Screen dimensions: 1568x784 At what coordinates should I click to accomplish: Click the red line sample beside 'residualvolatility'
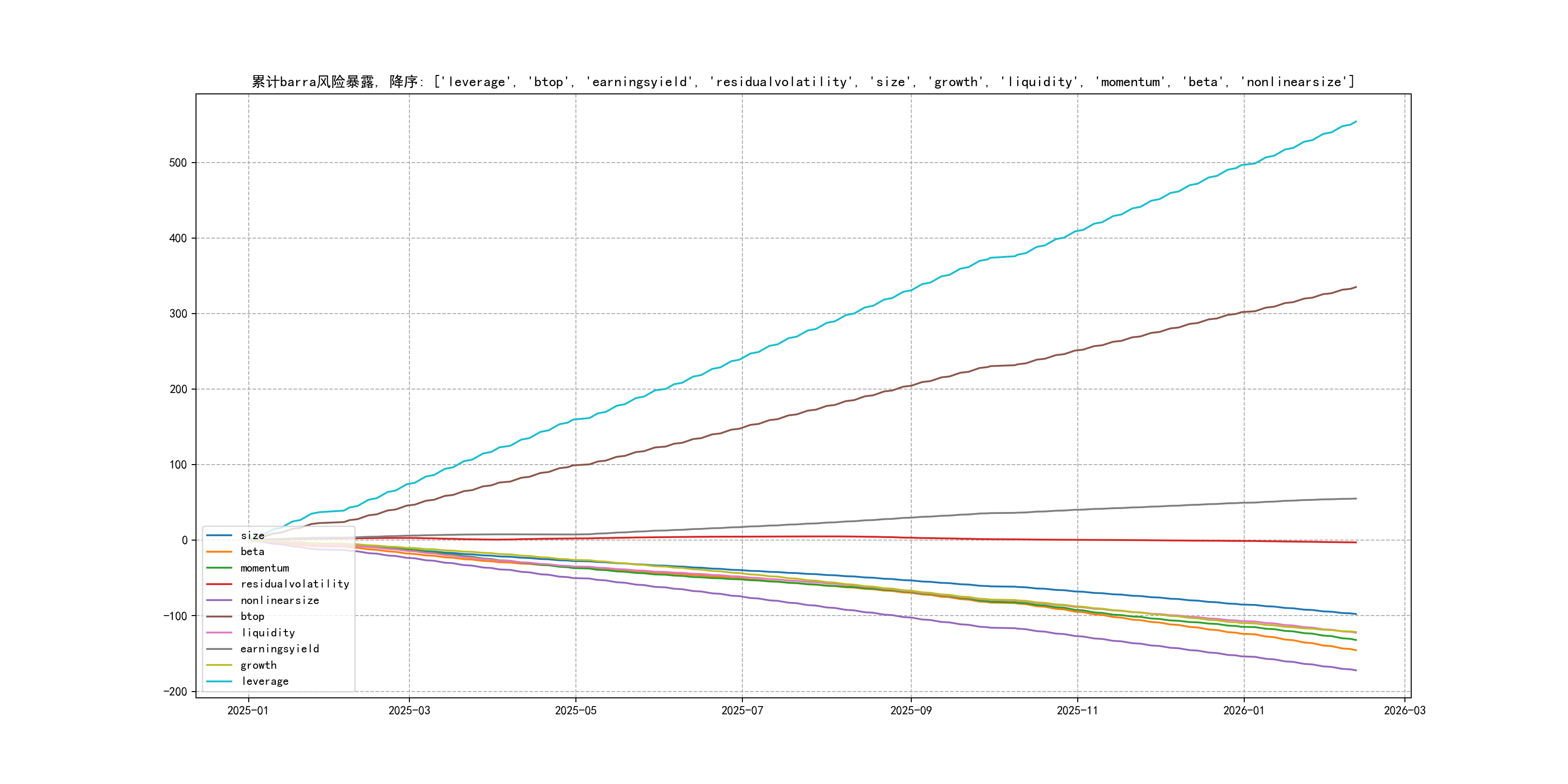[x=219, y=584]
